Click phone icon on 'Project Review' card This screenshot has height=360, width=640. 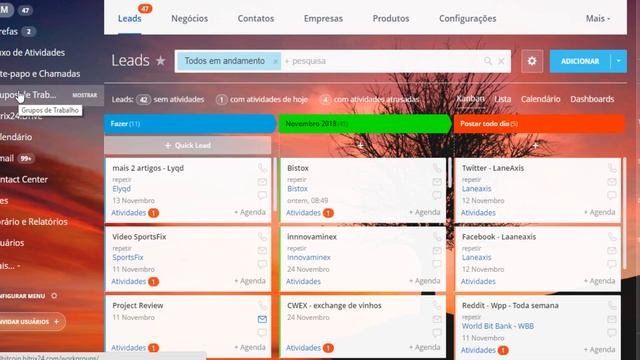point(262,305)
